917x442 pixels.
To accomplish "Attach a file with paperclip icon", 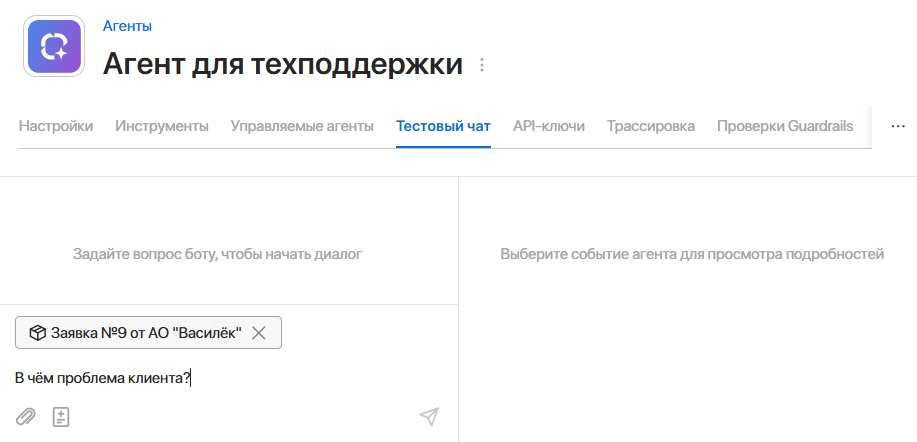I will pos(25,417).
